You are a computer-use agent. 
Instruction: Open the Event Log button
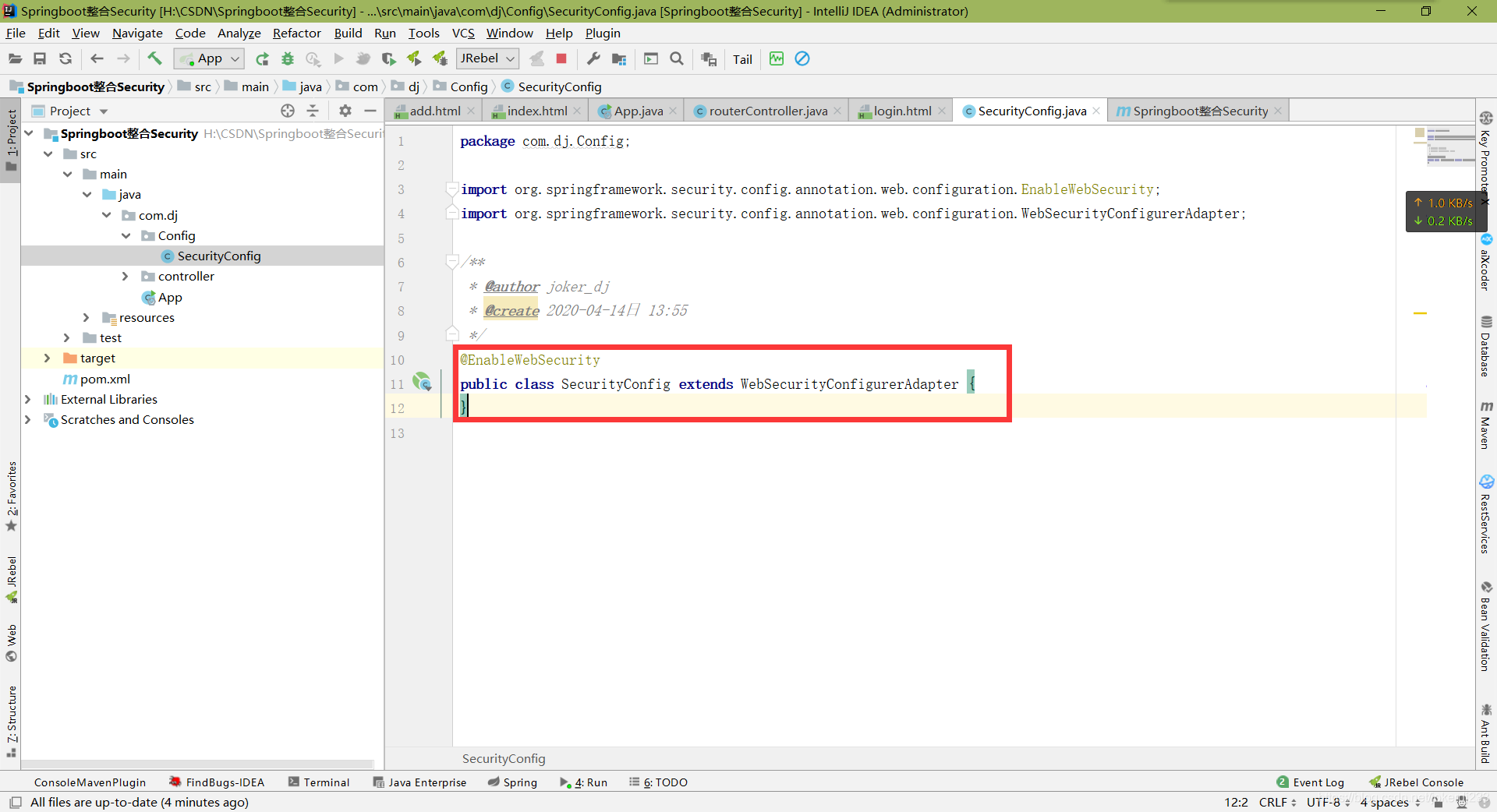[x=1310, y=782]
